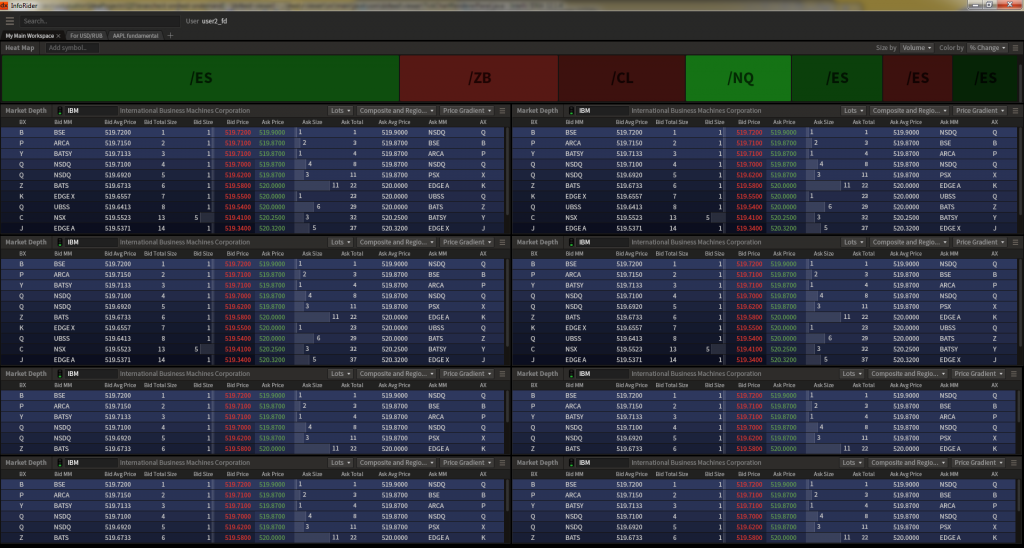The height and width of the screenshot is (548, 1024).
Task: Expand the Size by Volume dropdown
Action: tap(917, 47)
